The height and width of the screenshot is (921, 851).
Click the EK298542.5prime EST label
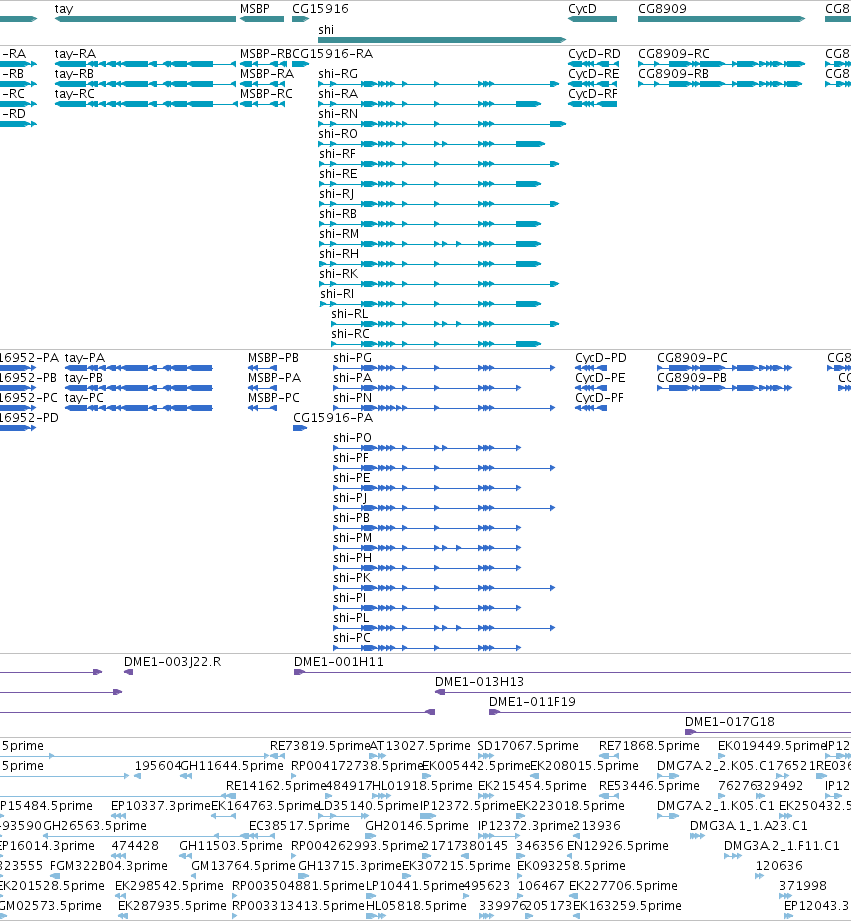coord(169,886)
